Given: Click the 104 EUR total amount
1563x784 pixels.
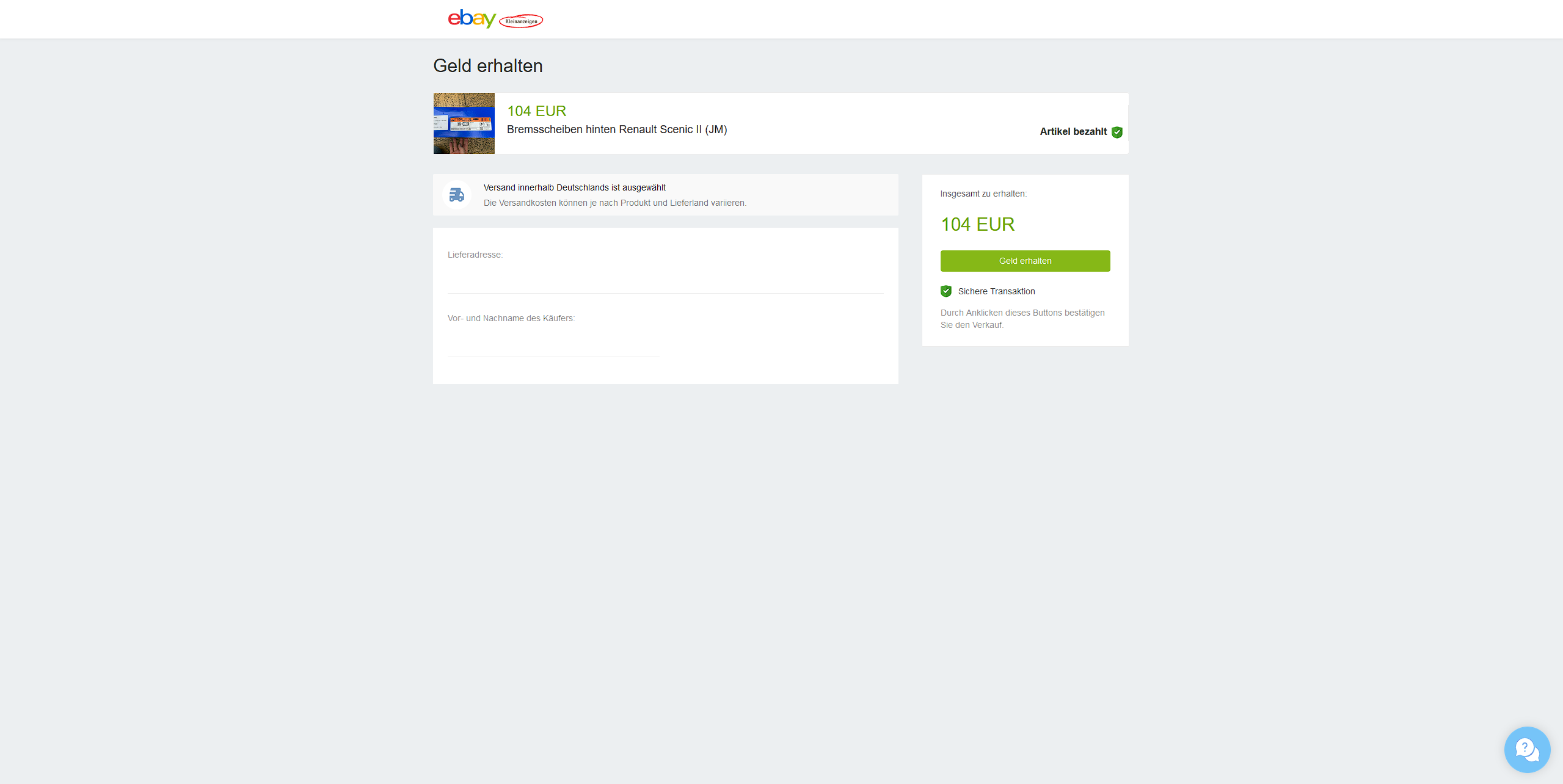Looking at the screenshot, I should click(978, 224).
